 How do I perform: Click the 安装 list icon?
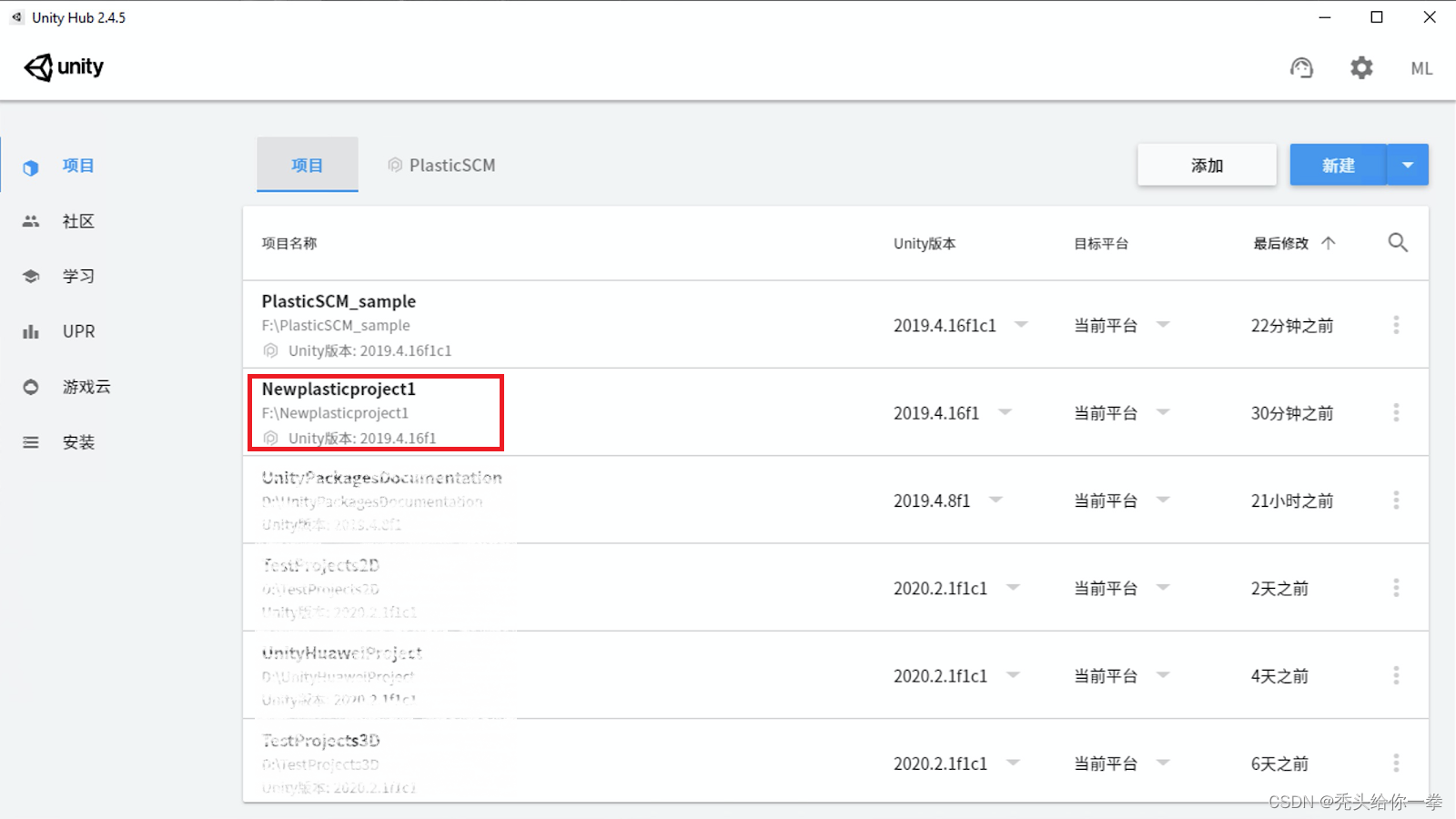pos(31,442)
